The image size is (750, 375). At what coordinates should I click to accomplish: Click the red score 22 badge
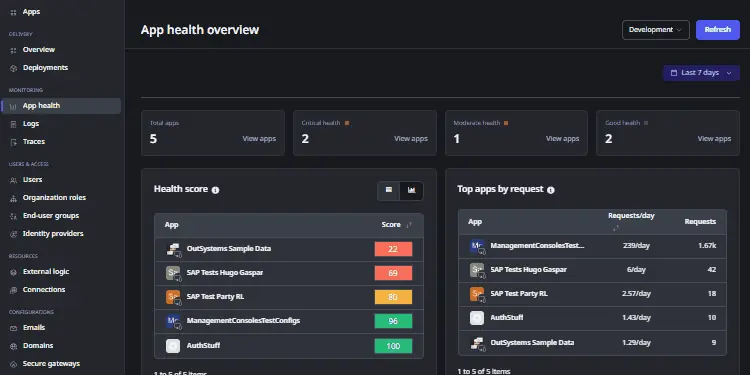coord(393,249)
